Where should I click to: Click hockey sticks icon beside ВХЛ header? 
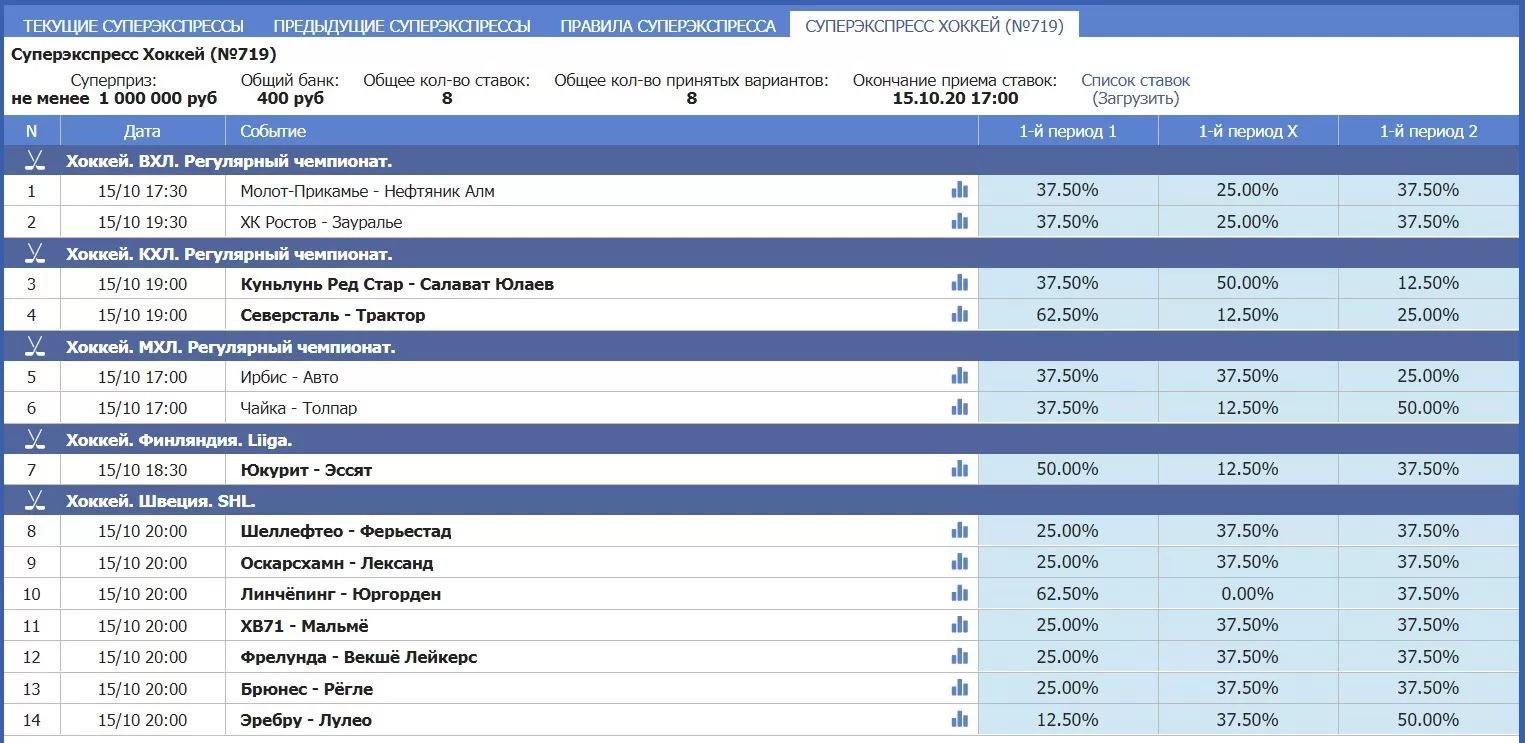click(x=36, y=160)
